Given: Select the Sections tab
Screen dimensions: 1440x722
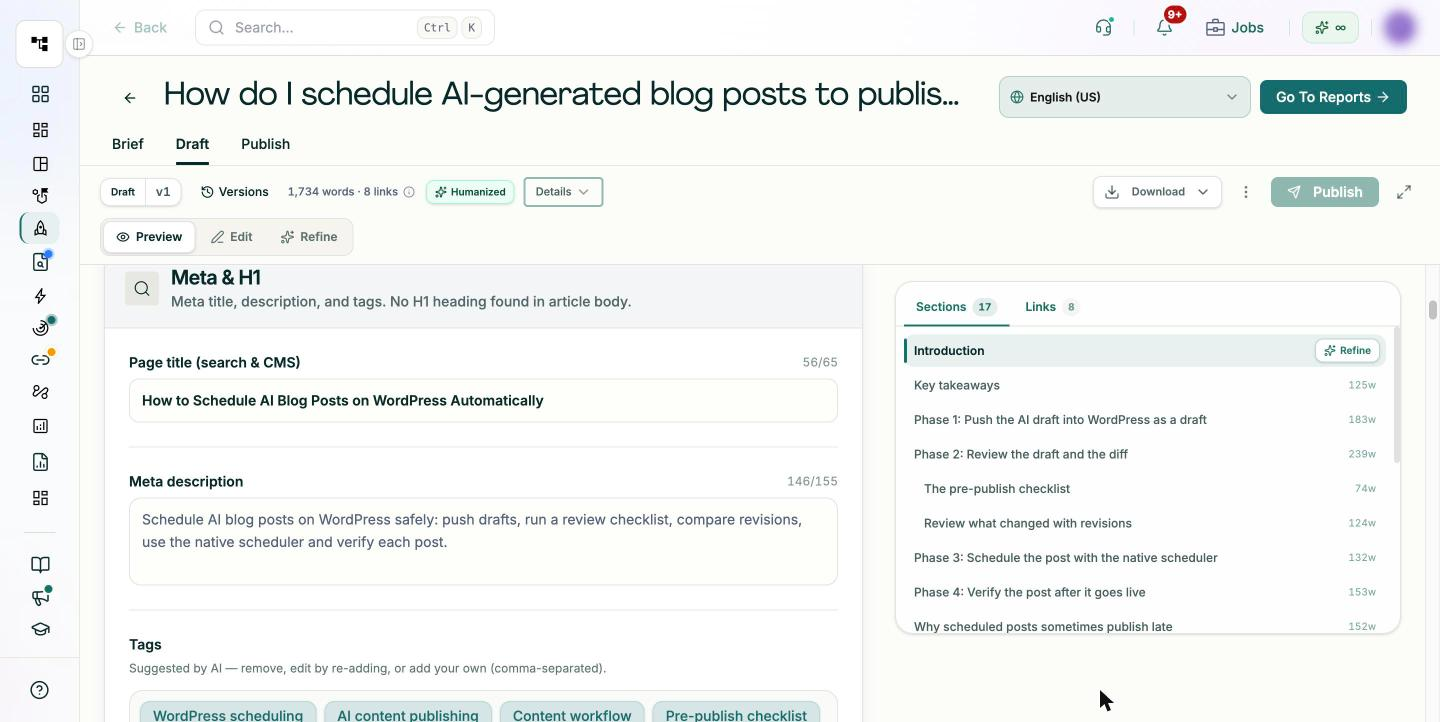Looking at the screenshot, I should [956, 307].
